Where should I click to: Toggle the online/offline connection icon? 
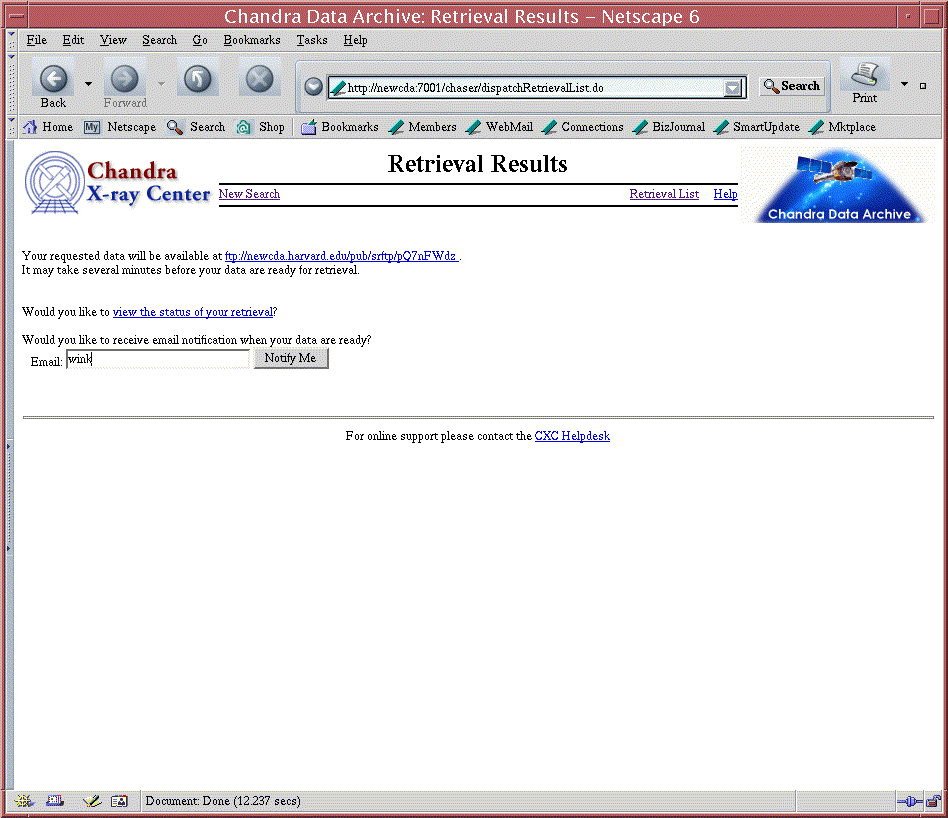[x=909, y=801]
